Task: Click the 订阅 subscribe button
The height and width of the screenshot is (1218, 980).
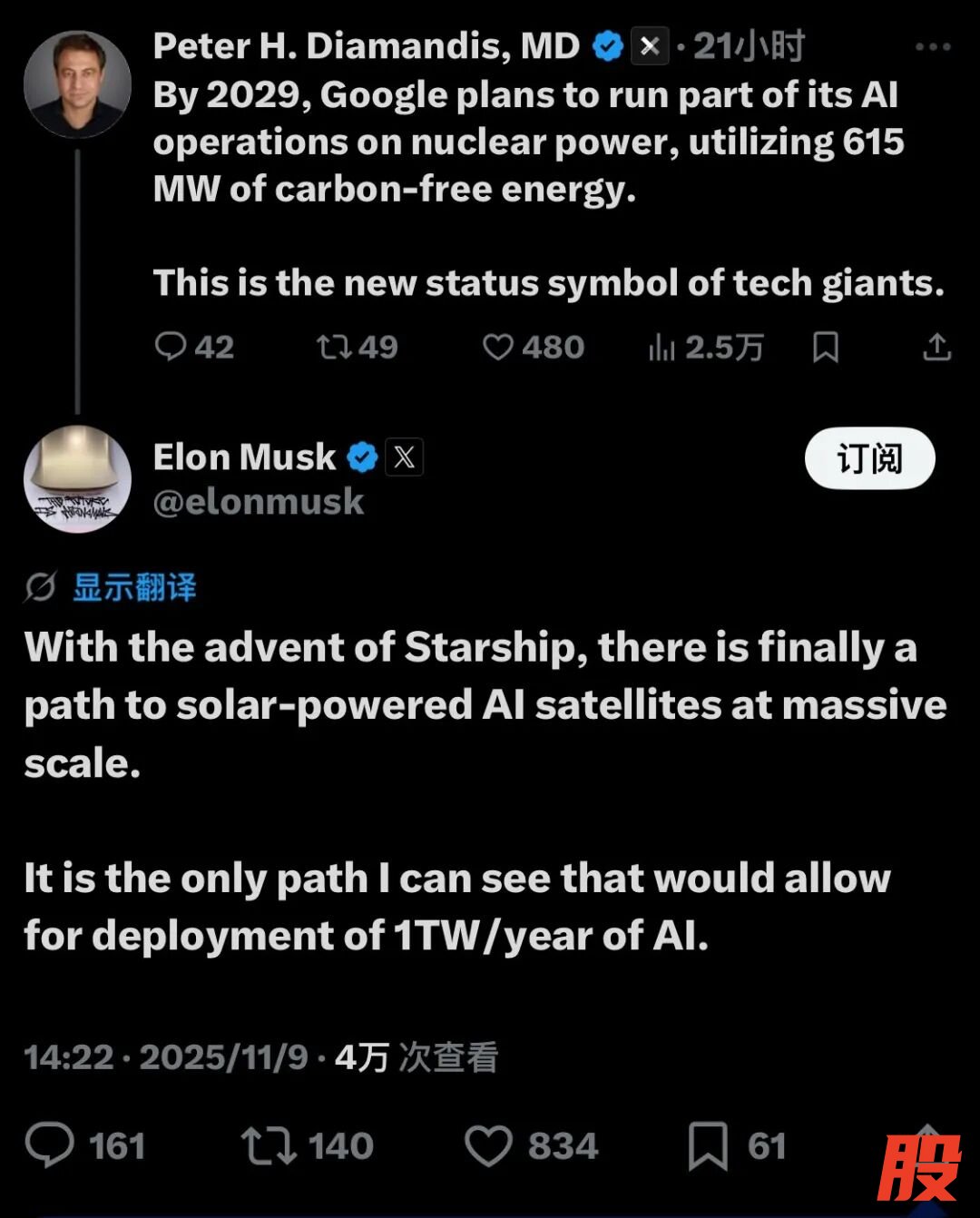Action: point(869,458)
